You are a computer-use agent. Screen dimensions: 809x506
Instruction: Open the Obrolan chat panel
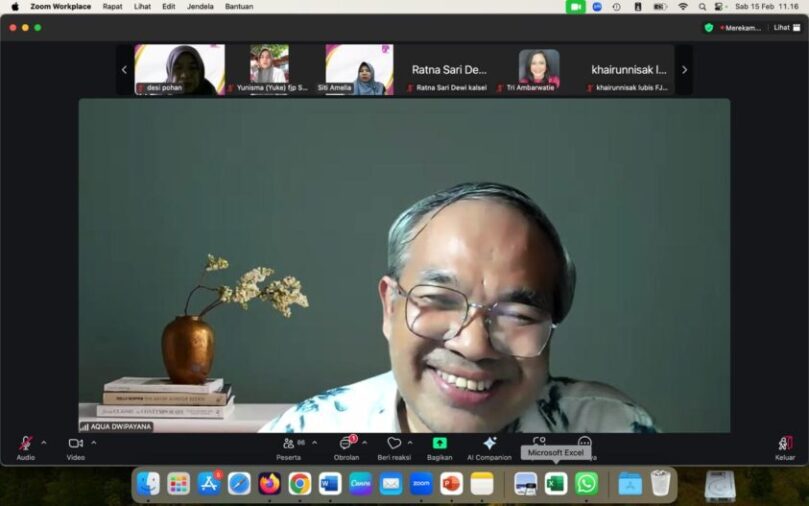[x=345, y=443]
